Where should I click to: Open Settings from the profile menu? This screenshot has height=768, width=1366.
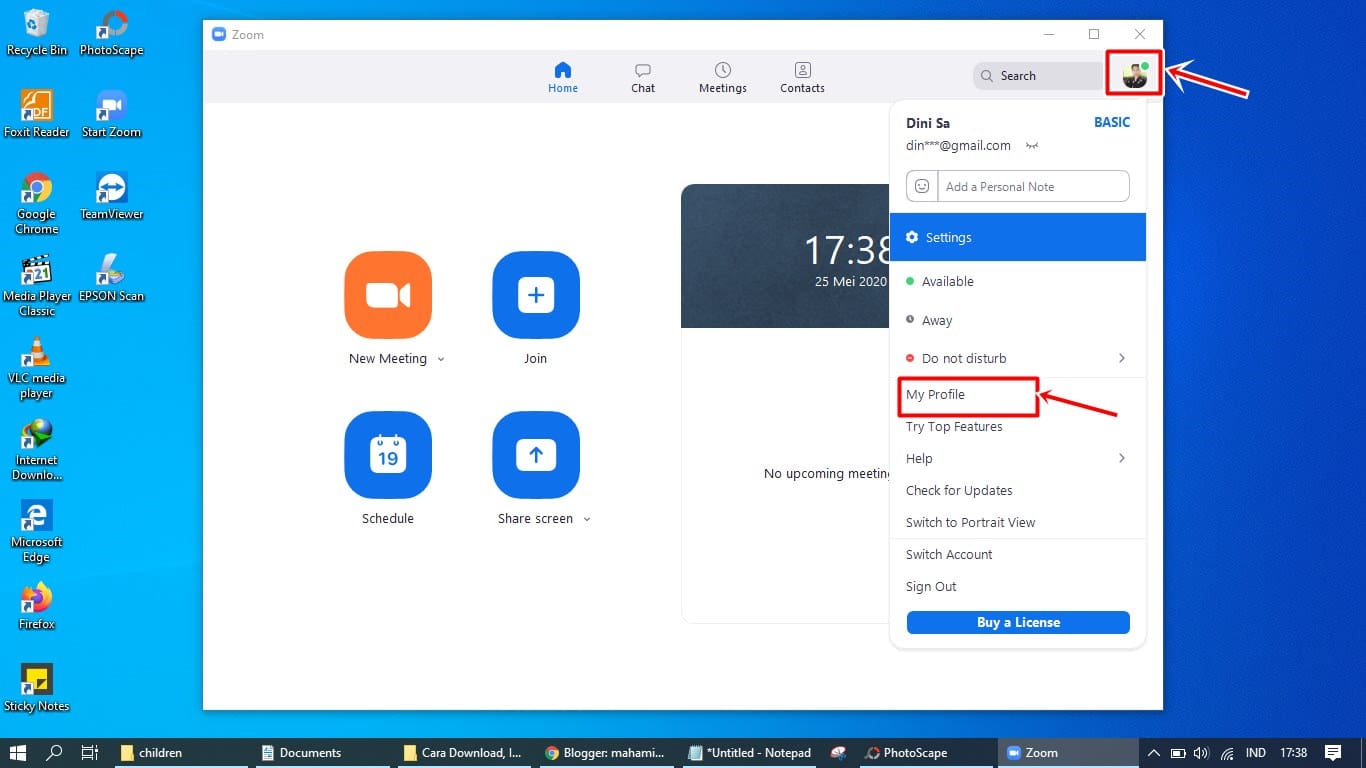pos(948,237)
